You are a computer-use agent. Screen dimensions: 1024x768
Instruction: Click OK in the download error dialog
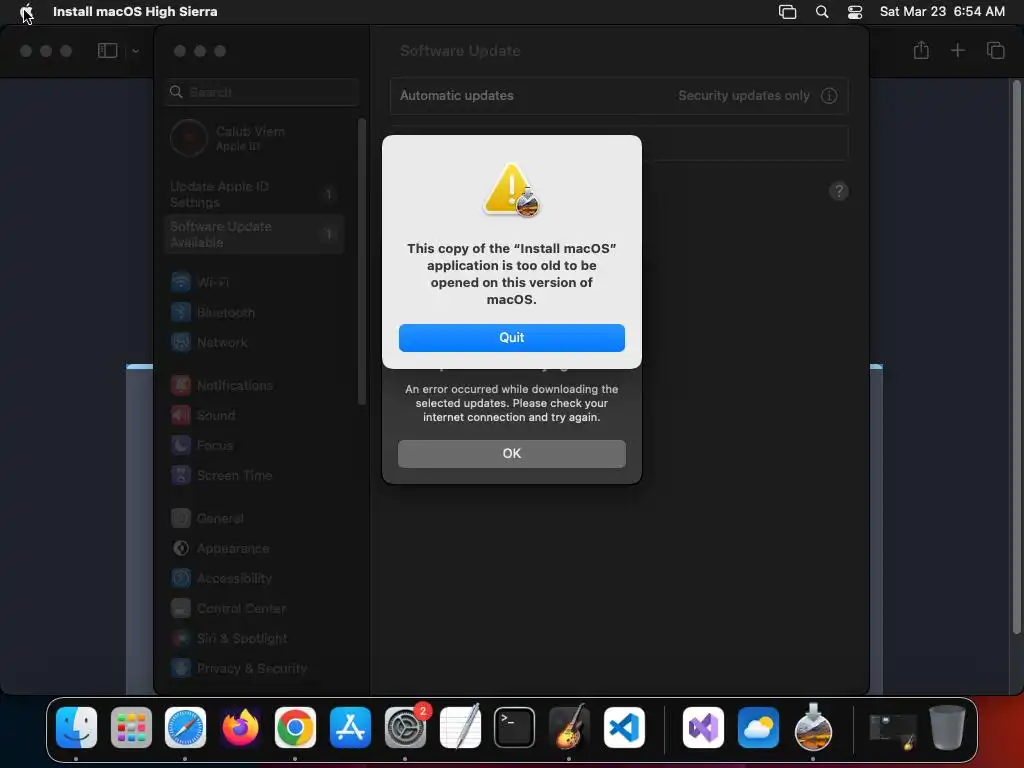(511, 453)
